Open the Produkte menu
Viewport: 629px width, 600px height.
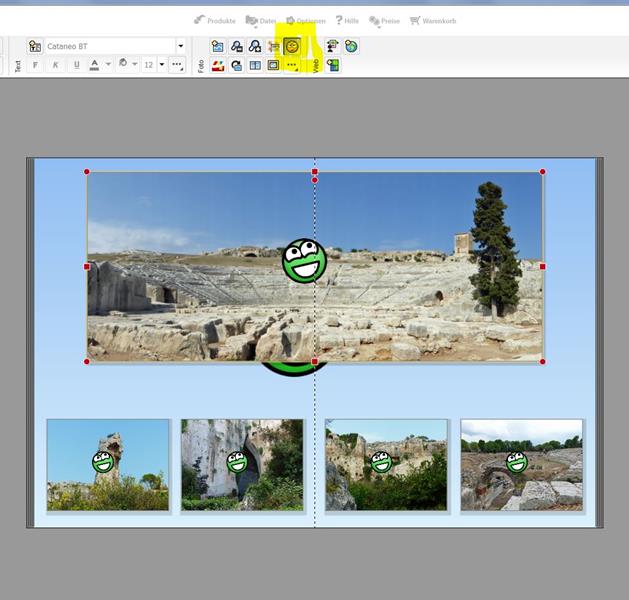click(x=215, y=20)
